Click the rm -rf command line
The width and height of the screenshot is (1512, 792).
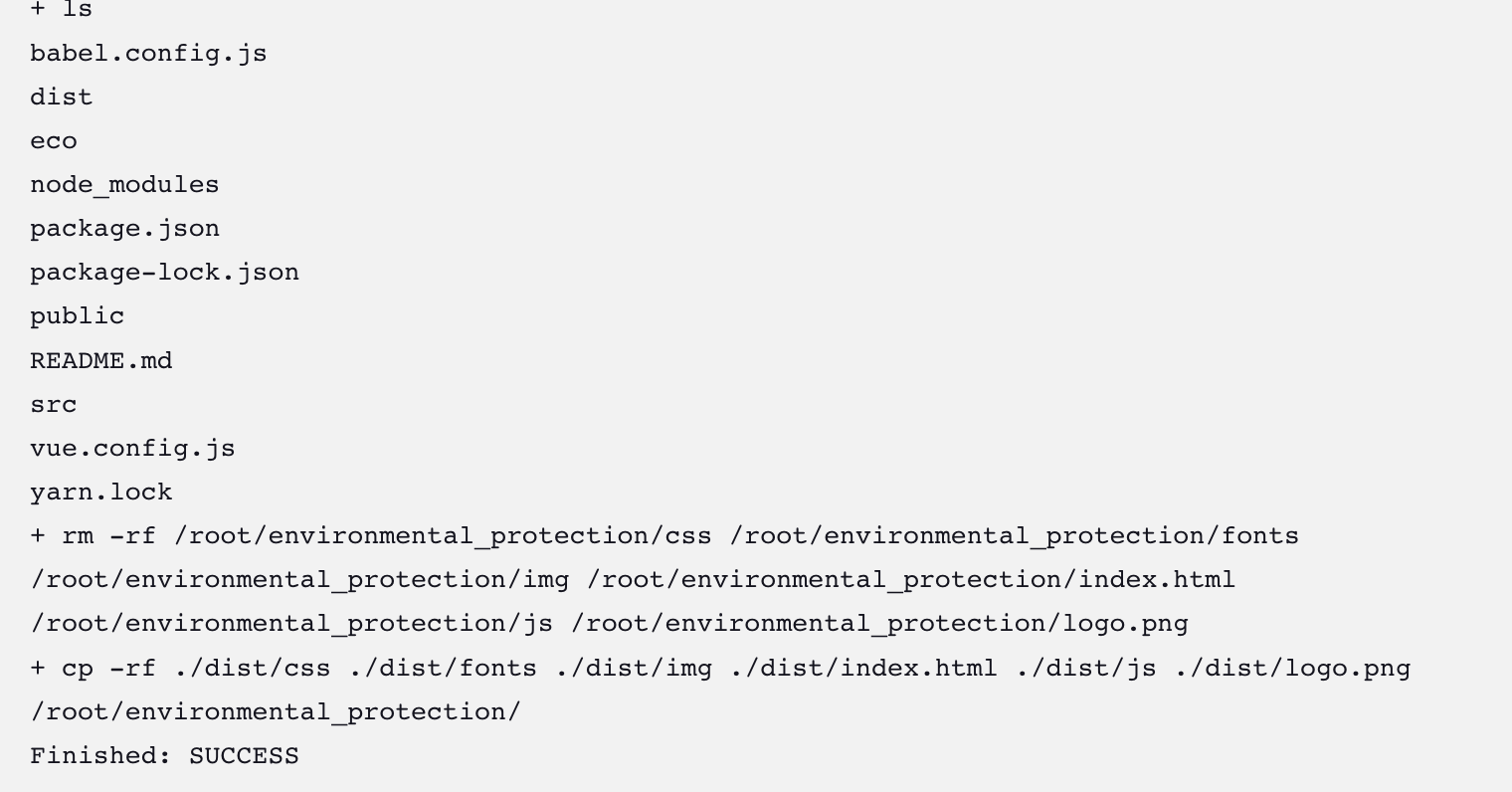(664, 535)
